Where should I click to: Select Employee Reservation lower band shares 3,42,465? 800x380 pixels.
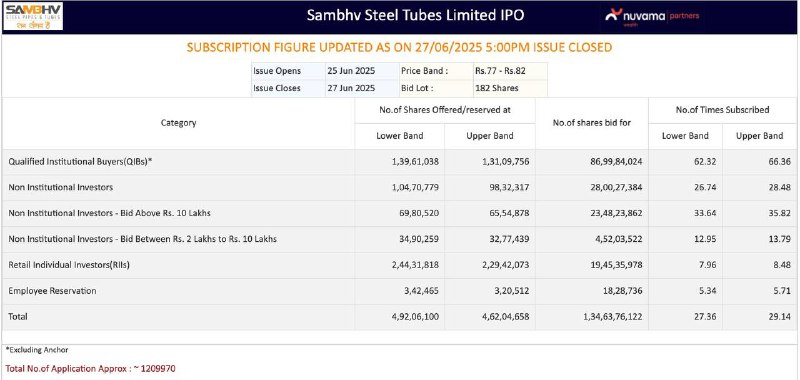tap(420, 291)
